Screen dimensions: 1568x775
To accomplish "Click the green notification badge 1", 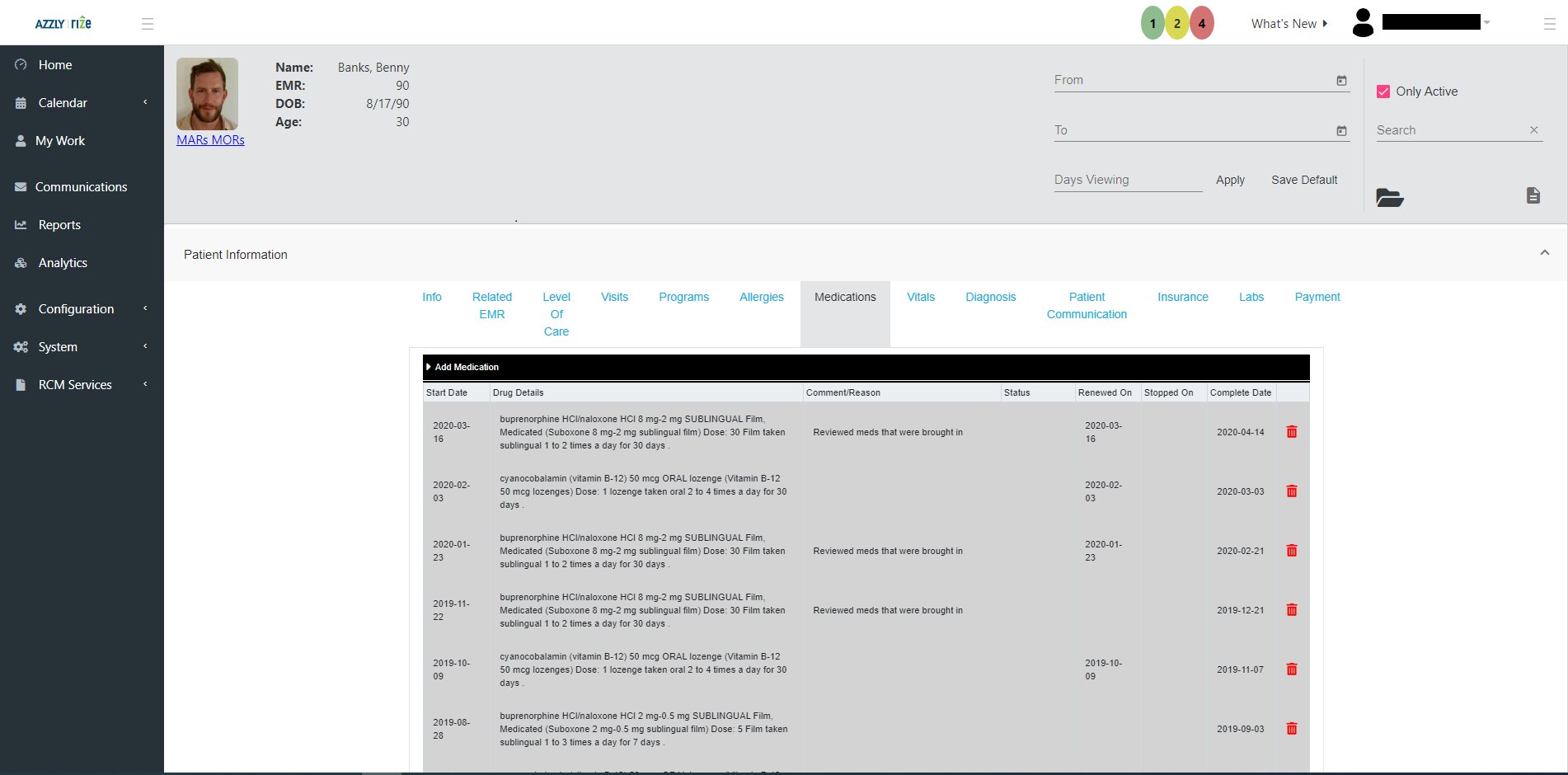I will click(x=1152, y=23).
